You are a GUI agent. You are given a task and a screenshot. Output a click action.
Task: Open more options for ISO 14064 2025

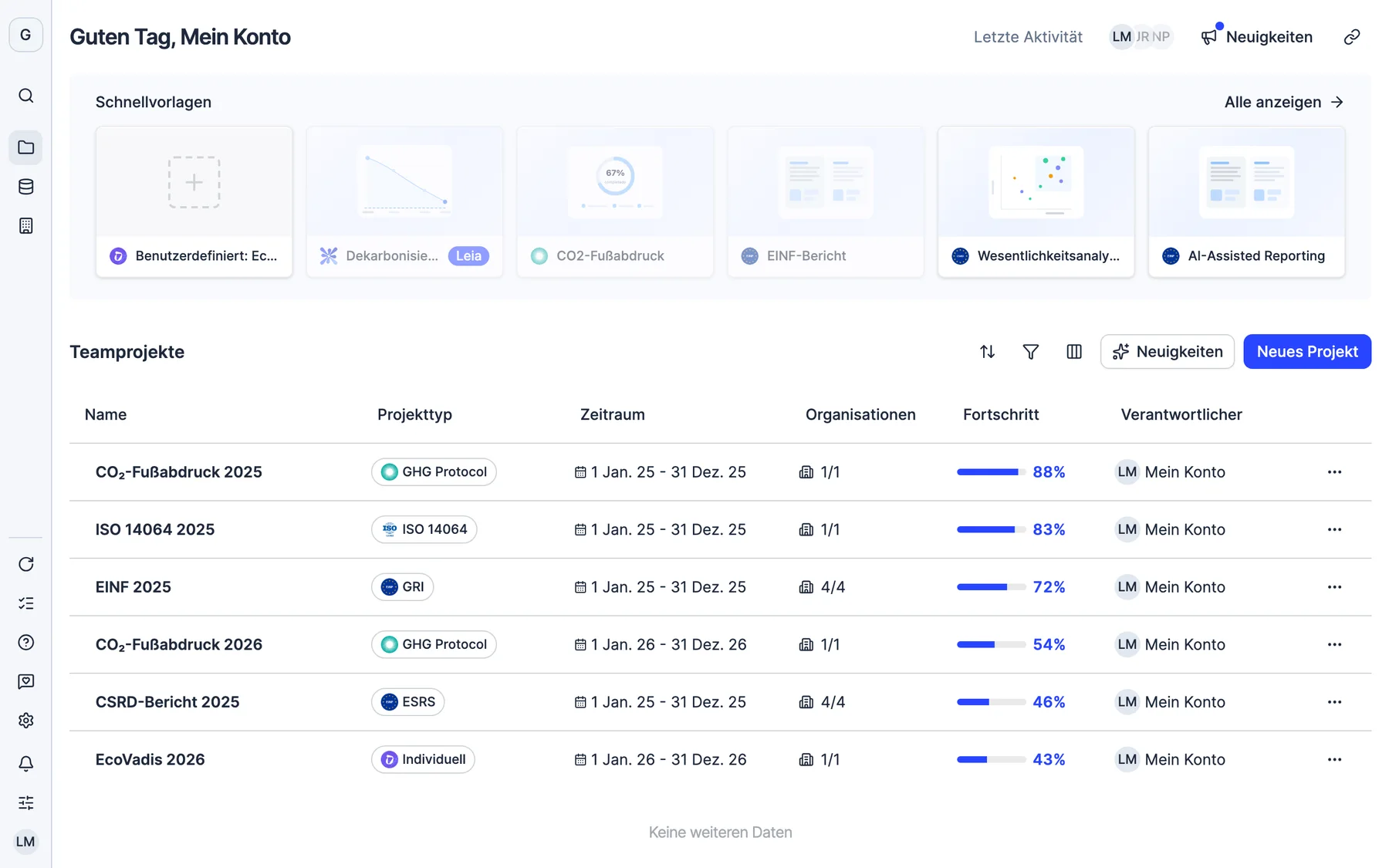pyautogui.click(x=1334, y=529)
